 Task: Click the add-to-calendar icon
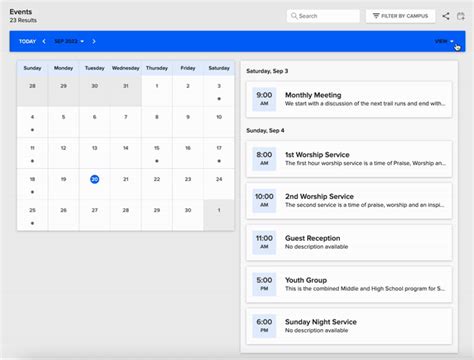pos(461,16)
